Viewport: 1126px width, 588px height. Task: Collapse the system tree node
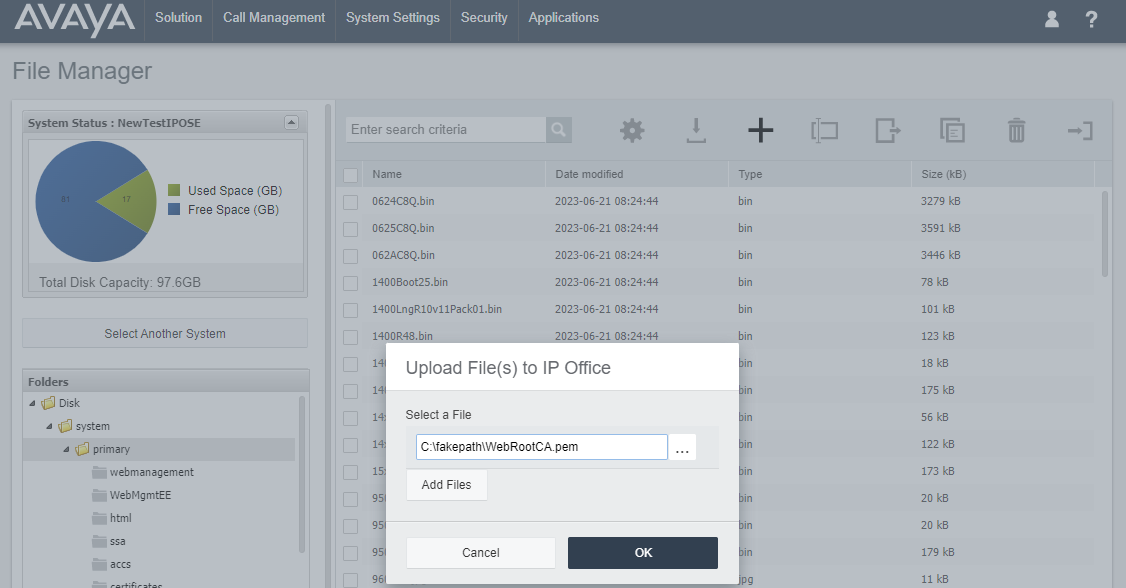49,426
